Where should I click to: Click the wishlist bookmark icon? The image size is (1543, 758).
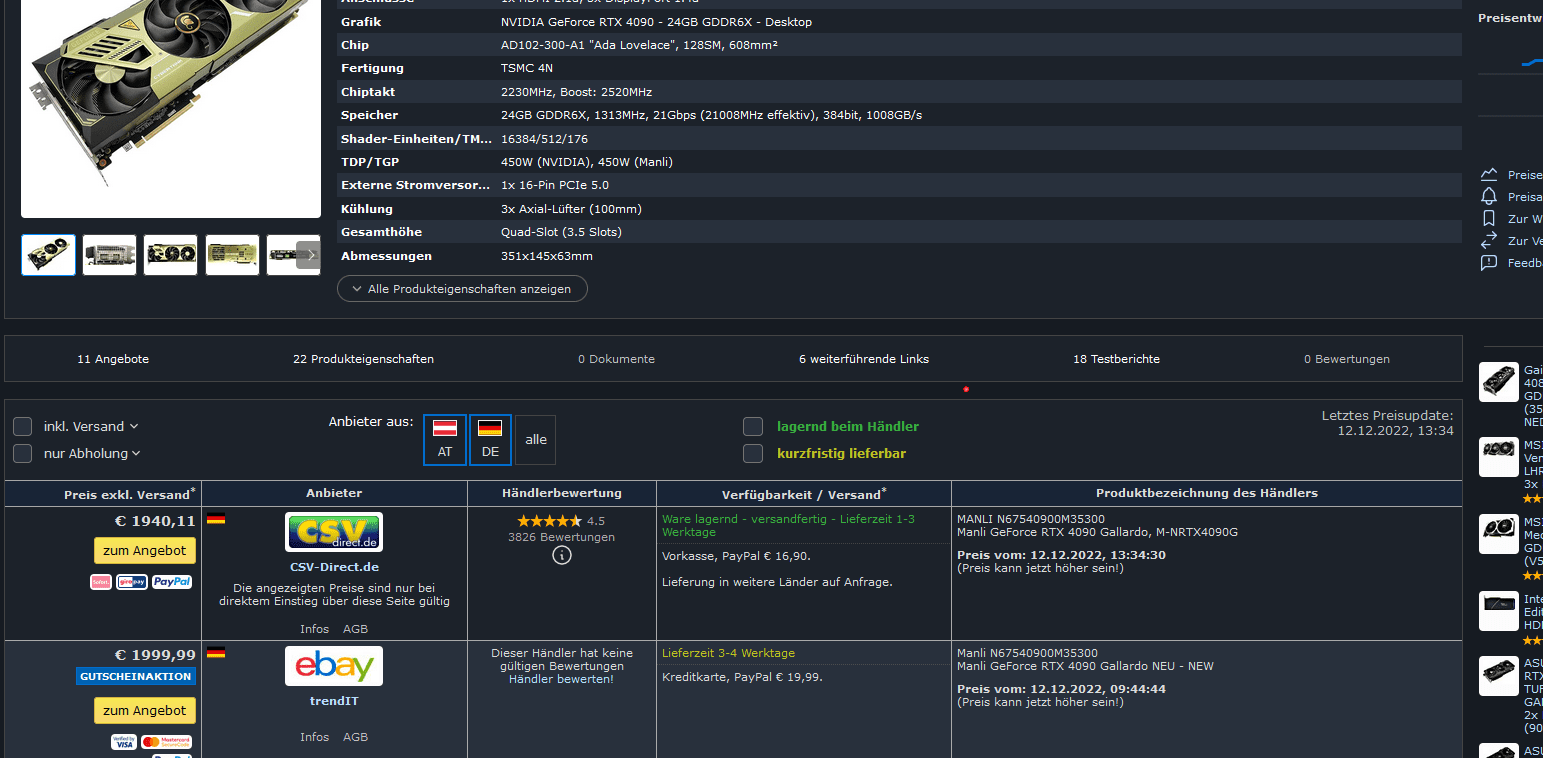(x=1489, y=219)
